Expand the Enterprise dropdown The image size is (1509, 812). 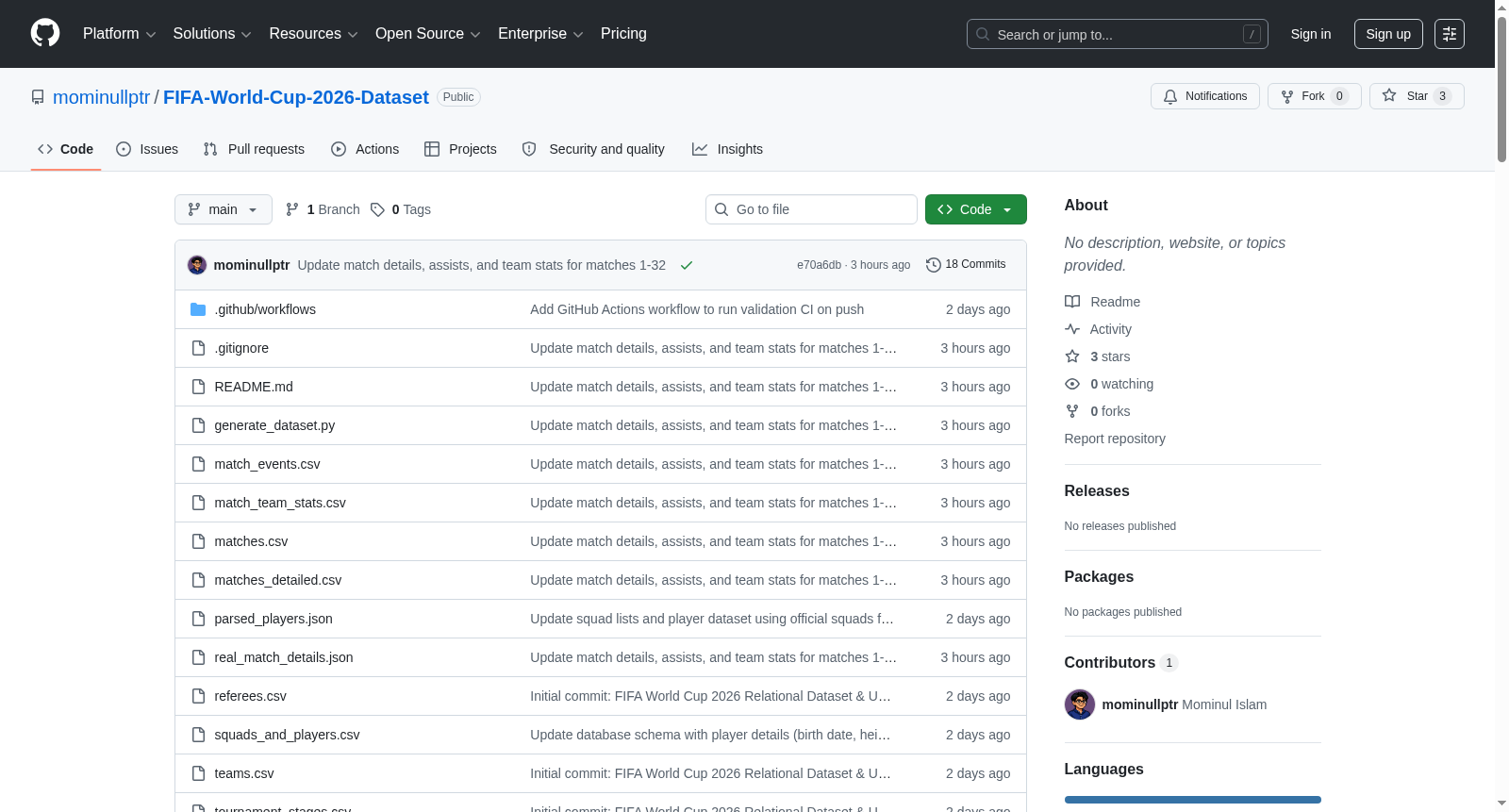click(540, 34)
